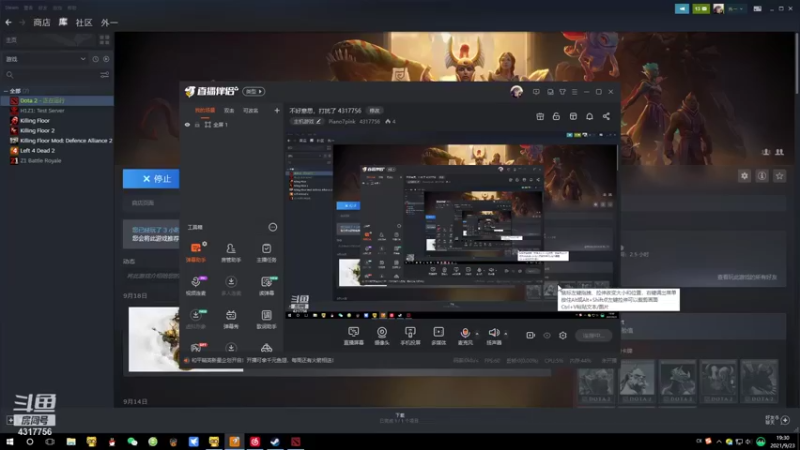Open the 主播任务 streamer tasks tool
This screenshot has width=800, height=450.
[266, 253]
